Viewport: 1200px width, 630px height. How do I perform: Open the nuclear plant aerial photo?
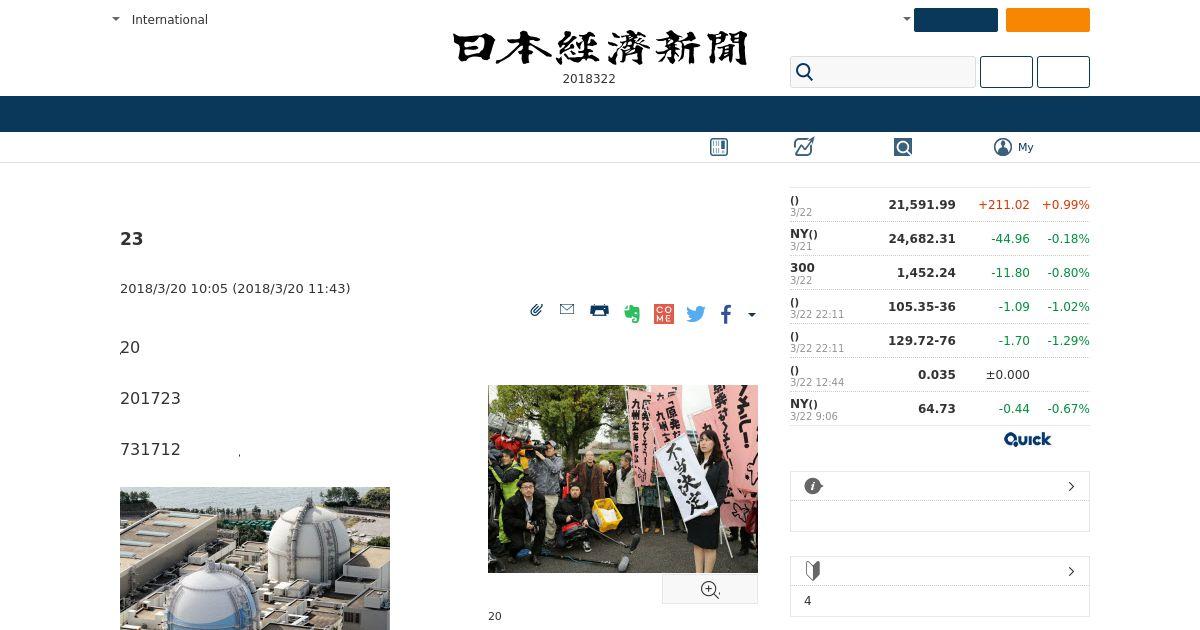tap(255, 558)
